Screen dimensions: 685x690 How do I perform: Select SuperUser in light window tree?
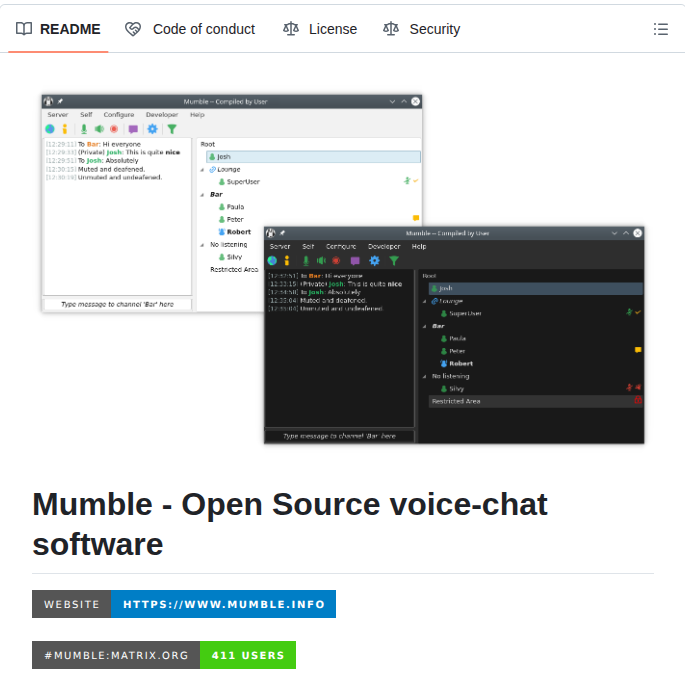point(239,182)
